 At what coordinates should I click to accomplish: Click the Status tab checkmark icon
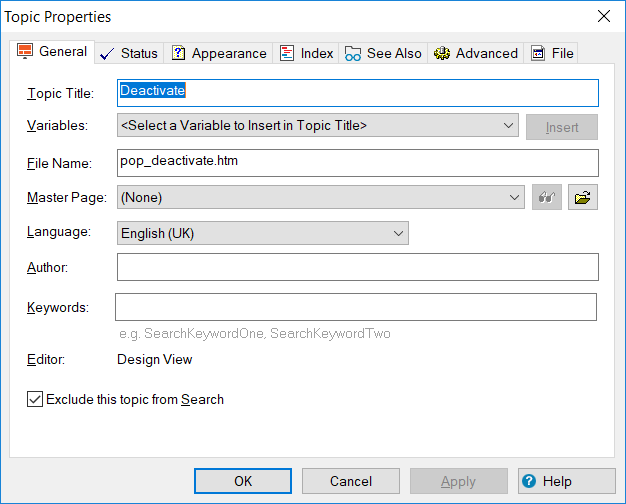(x=107, y=54)
